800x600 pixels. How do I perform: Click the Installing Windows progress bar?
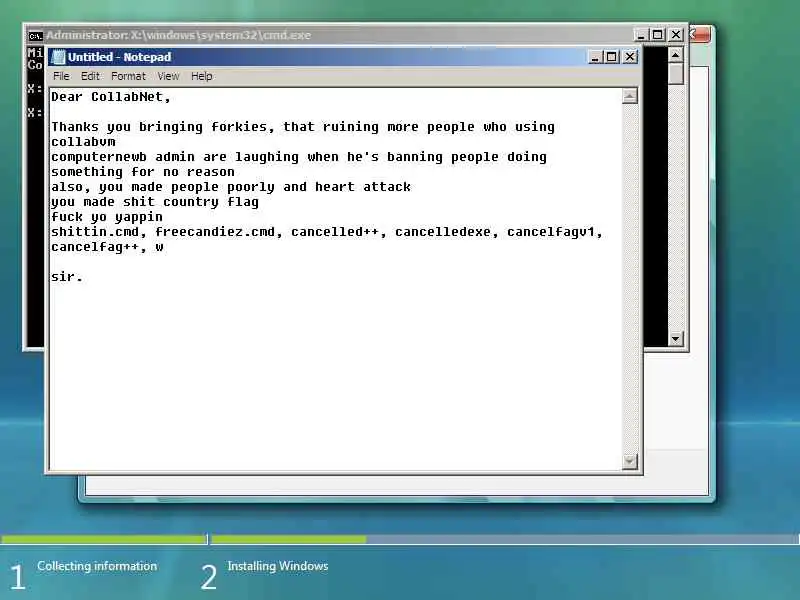505,539
